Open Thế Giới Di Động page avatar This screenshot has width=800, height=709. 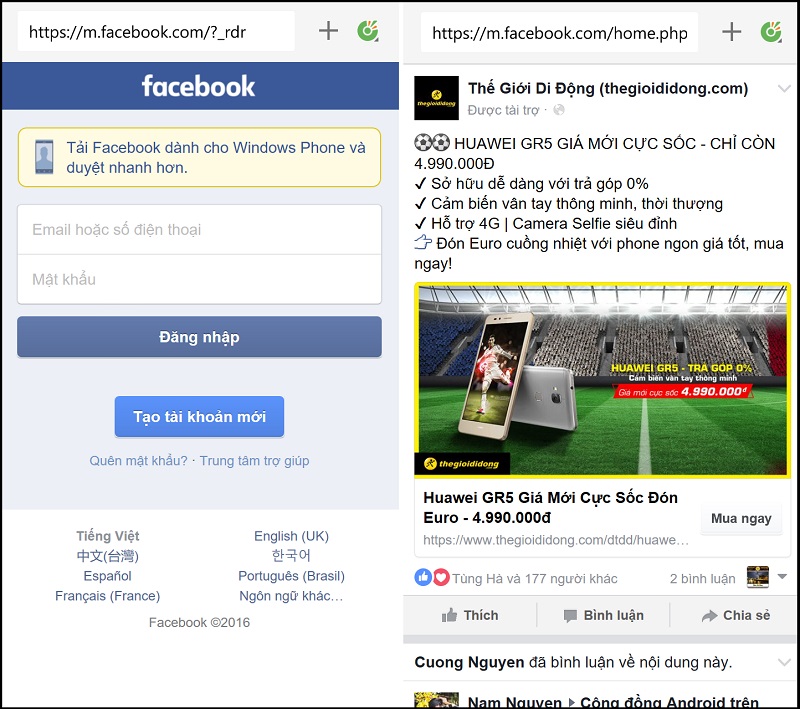436,98
